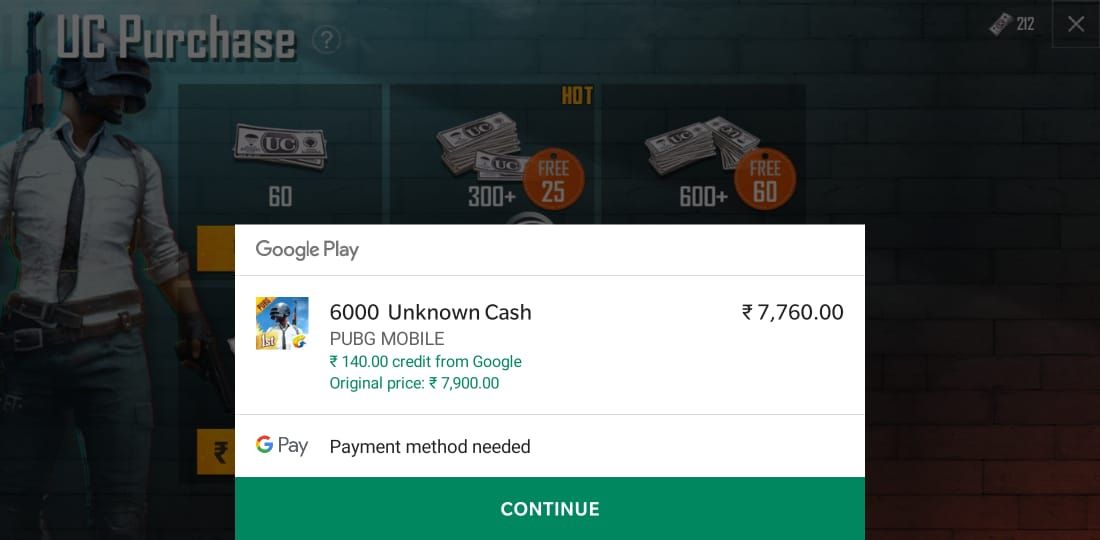Tap the UC balance 212 icon
The height and width of the screenshot is (540, 1100).
tap(1012, 25)
